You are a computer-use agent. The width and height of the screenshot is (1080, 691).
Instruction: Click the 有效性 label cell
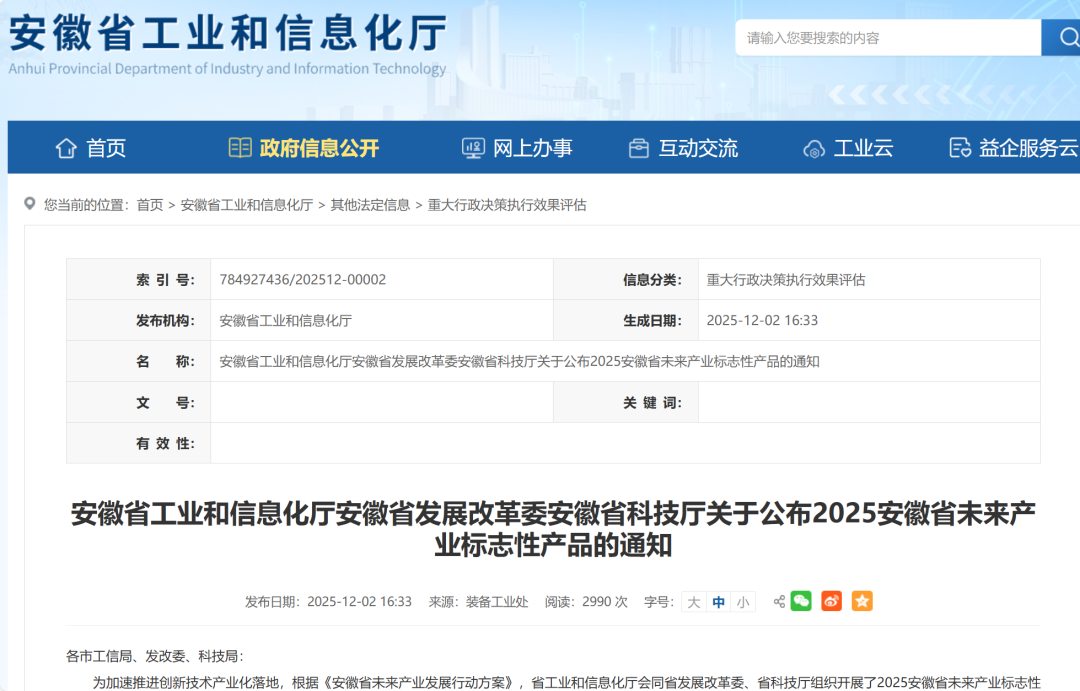coord(138,443)
